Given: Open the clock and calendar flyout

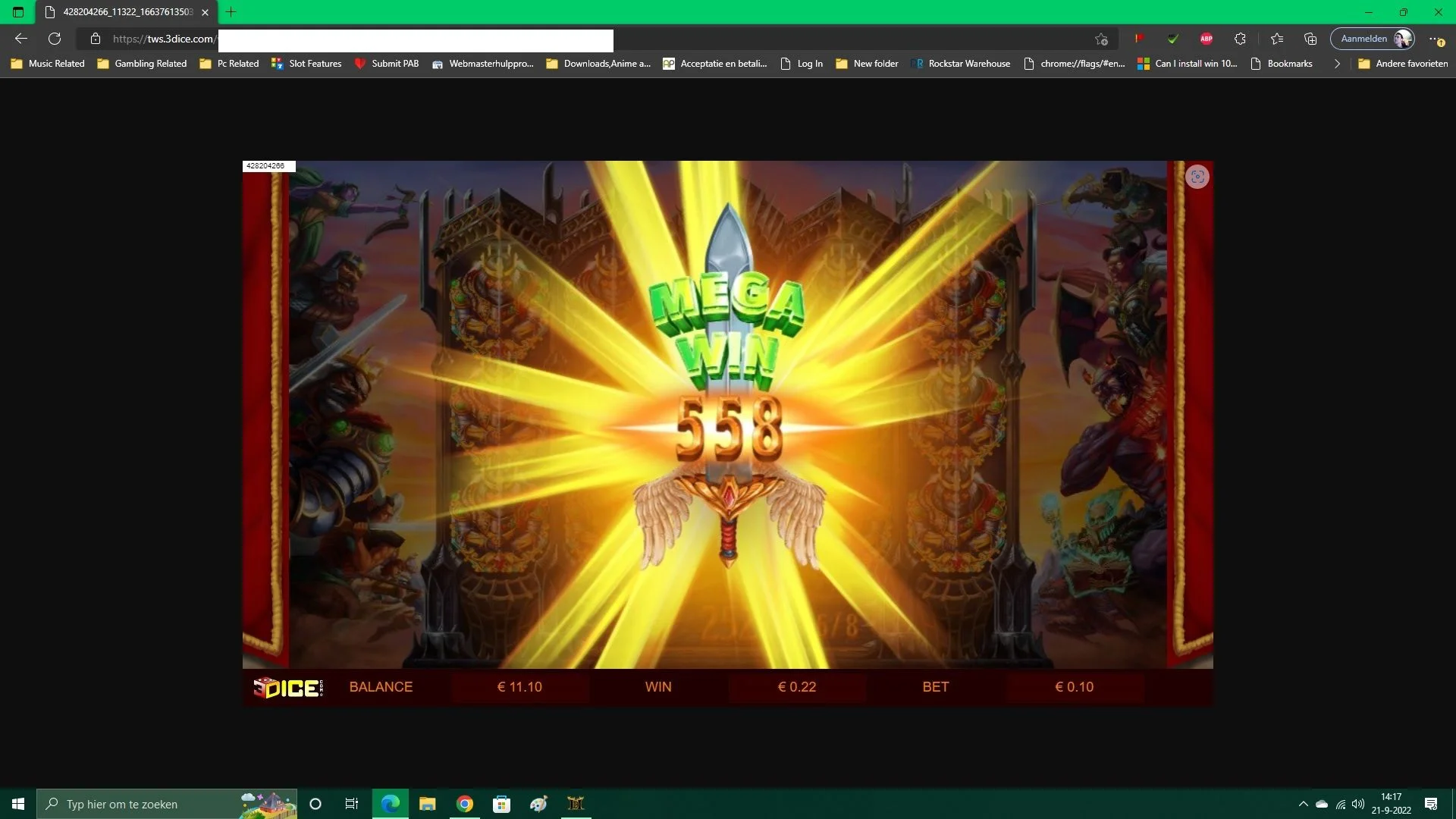Looking at the screenshot, I should click(x=1392, y=804).
